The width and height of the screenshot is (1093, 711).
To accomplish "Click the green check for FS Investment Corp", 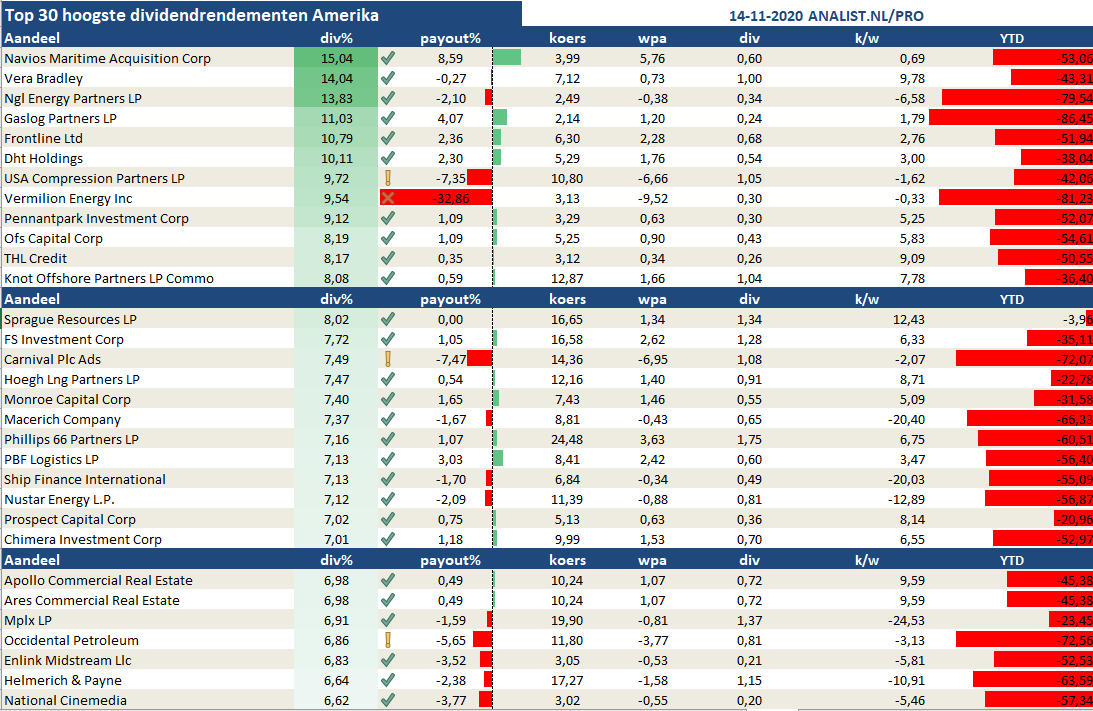I will tap(388, 339).
